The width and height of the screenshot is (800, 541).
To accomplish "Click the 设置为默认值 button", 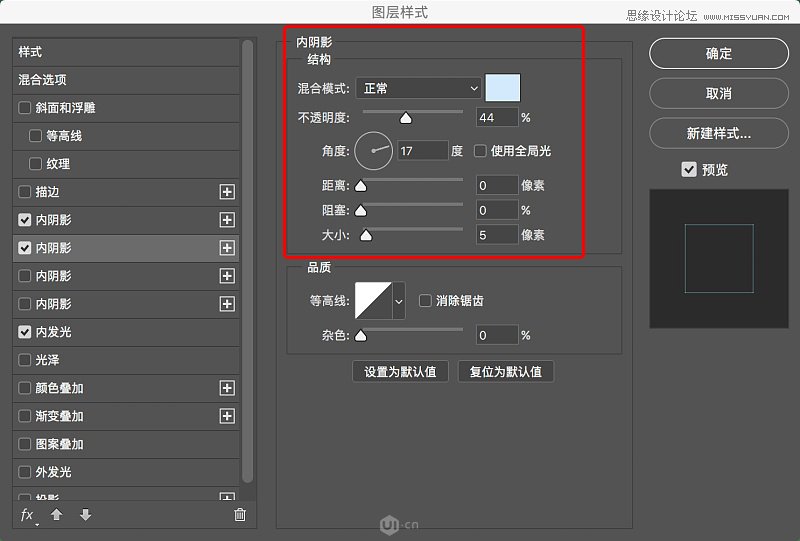I will click(401, 372).
